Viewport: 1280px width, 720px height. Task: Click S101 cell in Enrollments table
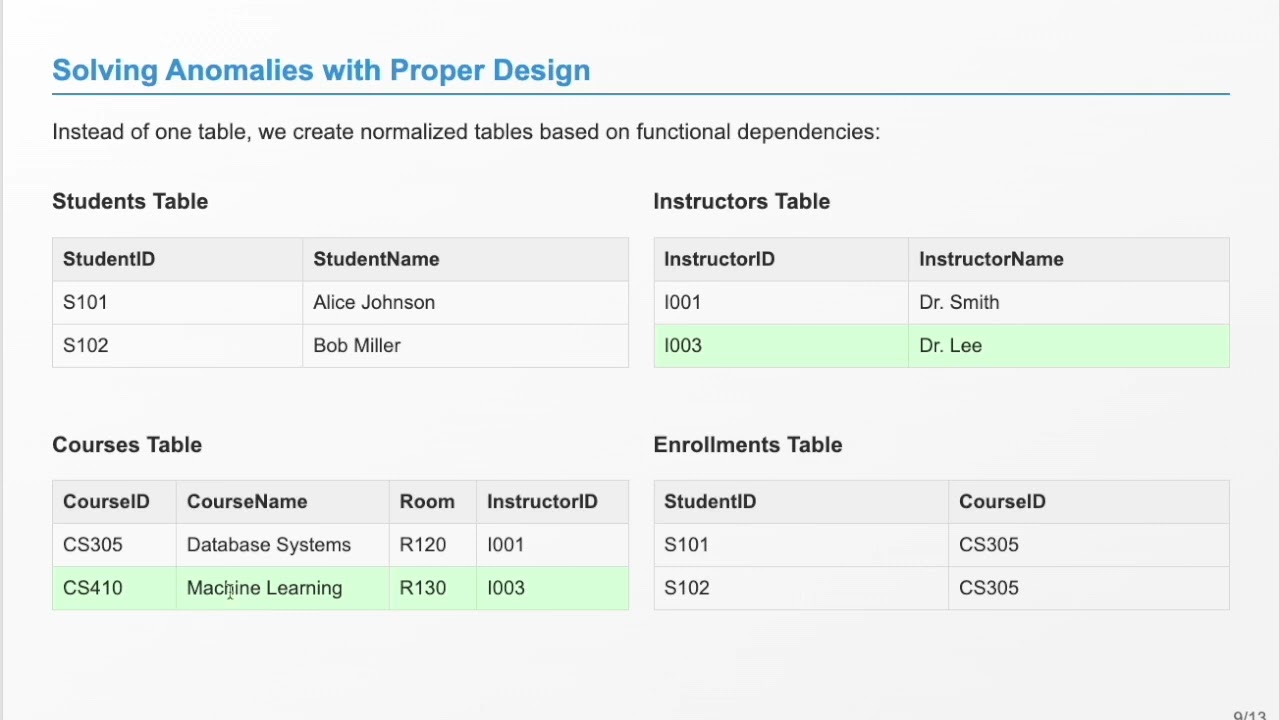[801, 545]
